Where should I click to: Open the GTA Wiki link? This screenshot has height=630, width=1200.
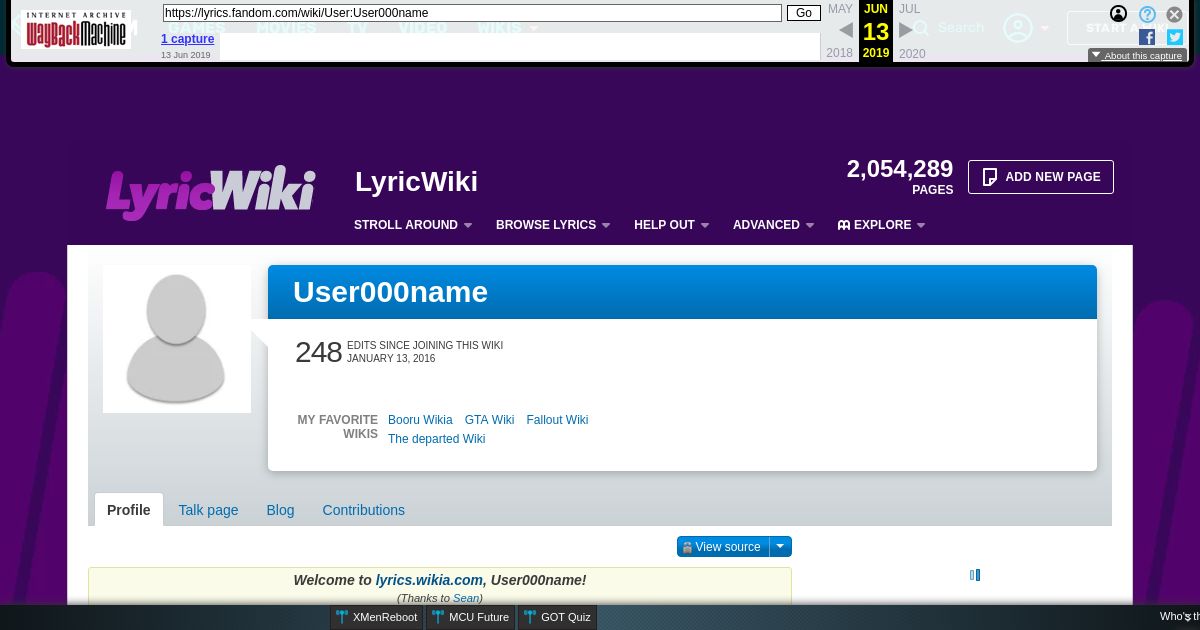[x=489, y=420]
